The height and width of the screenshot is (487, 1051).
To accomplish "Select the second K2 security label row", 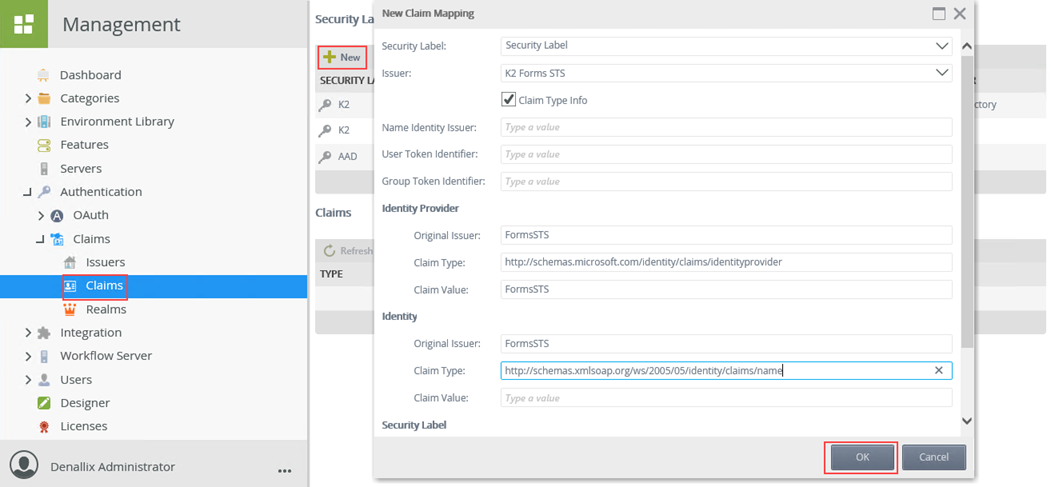I will [344, 130].
